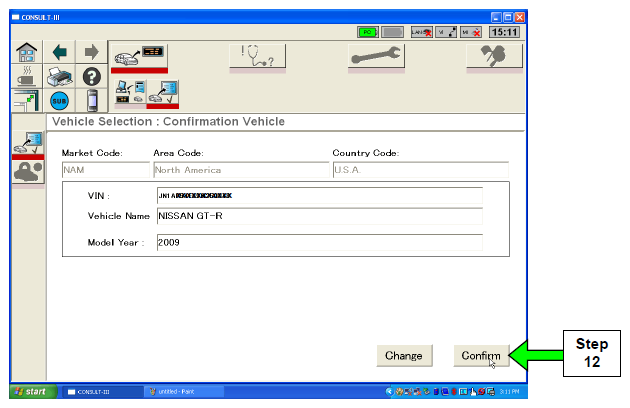Click the Home icon

[27, 52]
